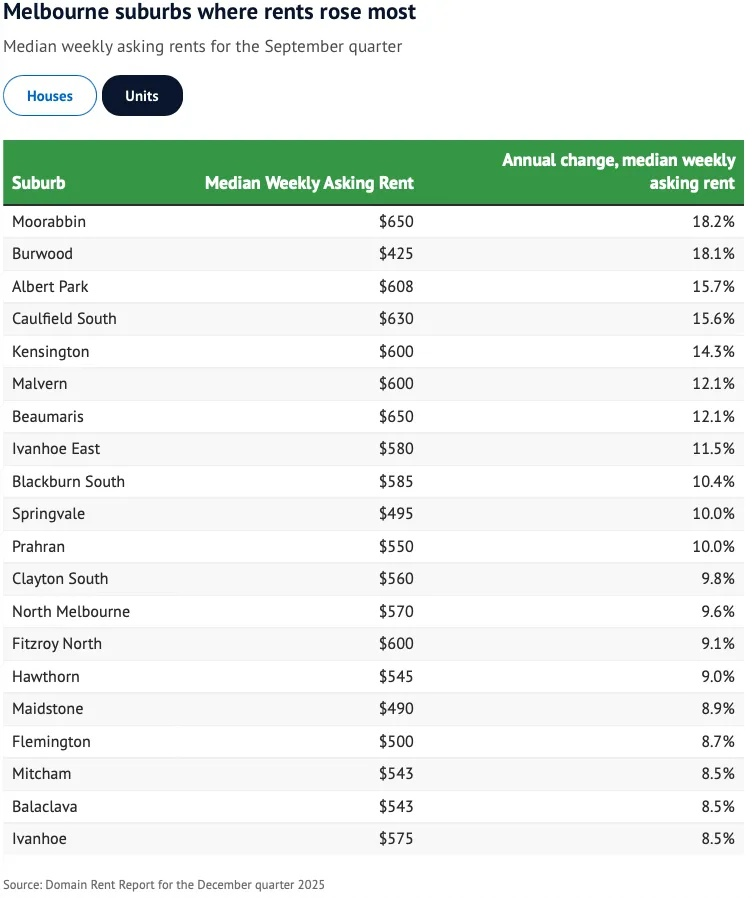Click the Flemington suburb name
Image resolution: width=752 pixels, height=898 pixels.
[x=51, y=742]
